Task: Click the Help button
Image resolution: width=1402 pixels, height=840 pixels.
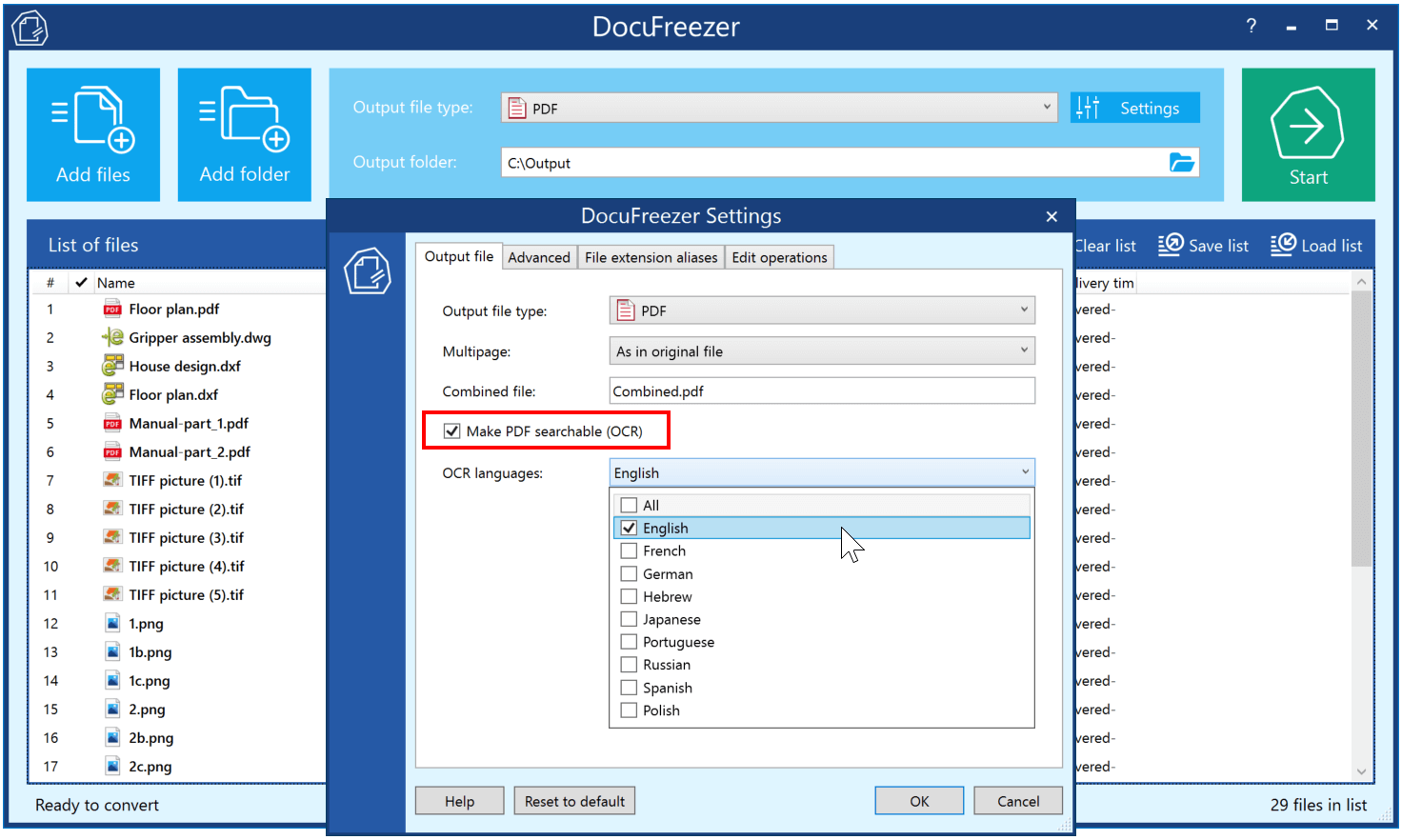Action: tap(459, 800)
